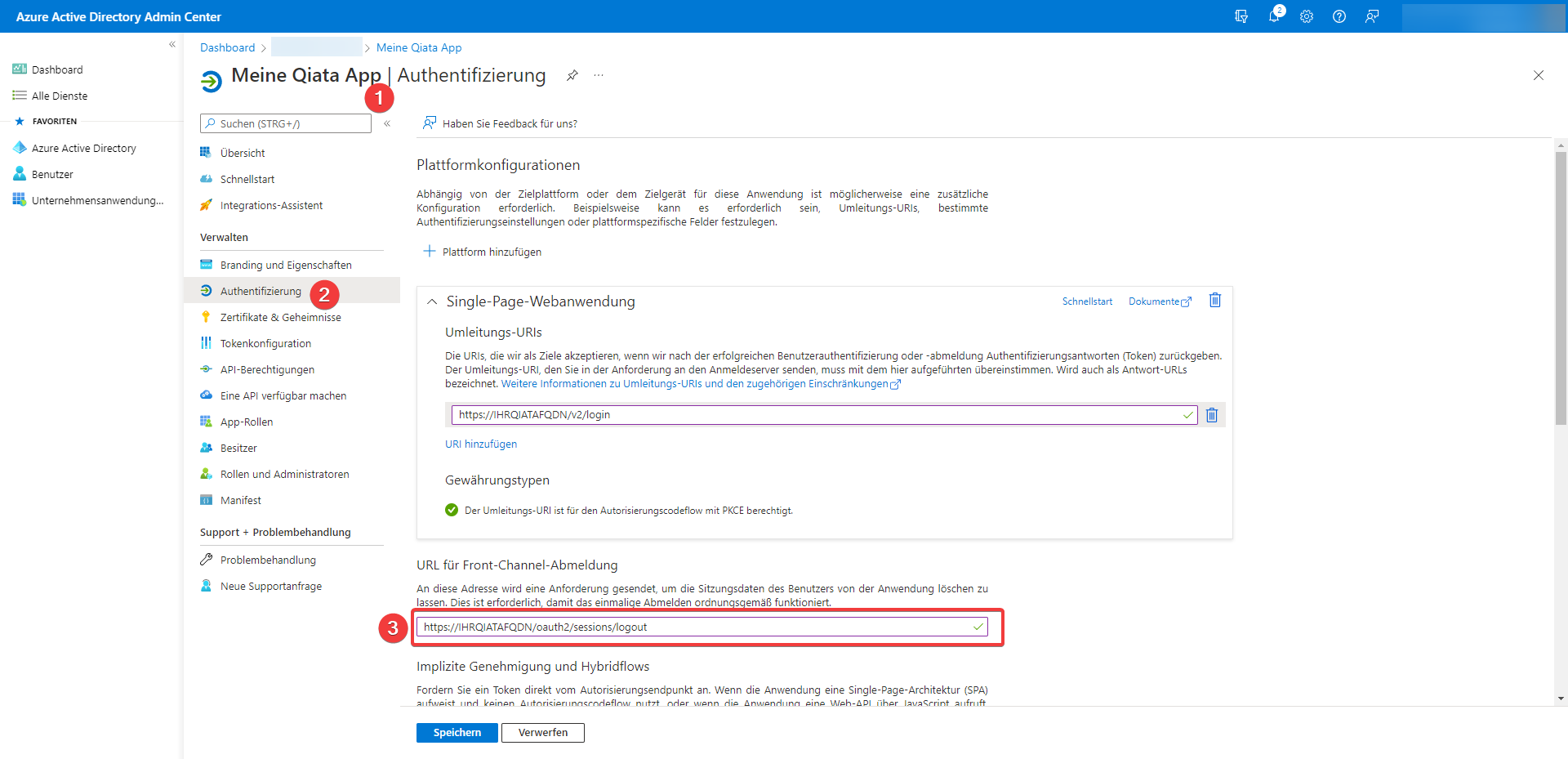Click URI hinzufügen below the redirect URI
The height and width of the screenshot is (759, 1568).
481,444
